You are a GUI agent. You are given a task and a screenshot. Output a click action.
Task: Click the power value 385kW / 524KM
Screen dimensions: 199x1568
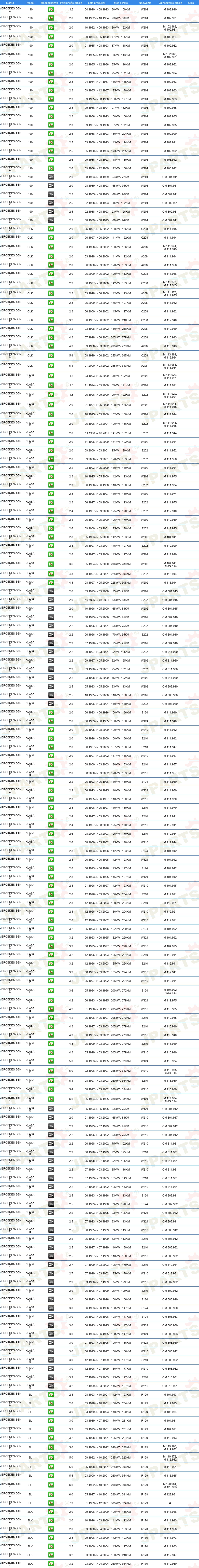click(x=121, y=1503)
